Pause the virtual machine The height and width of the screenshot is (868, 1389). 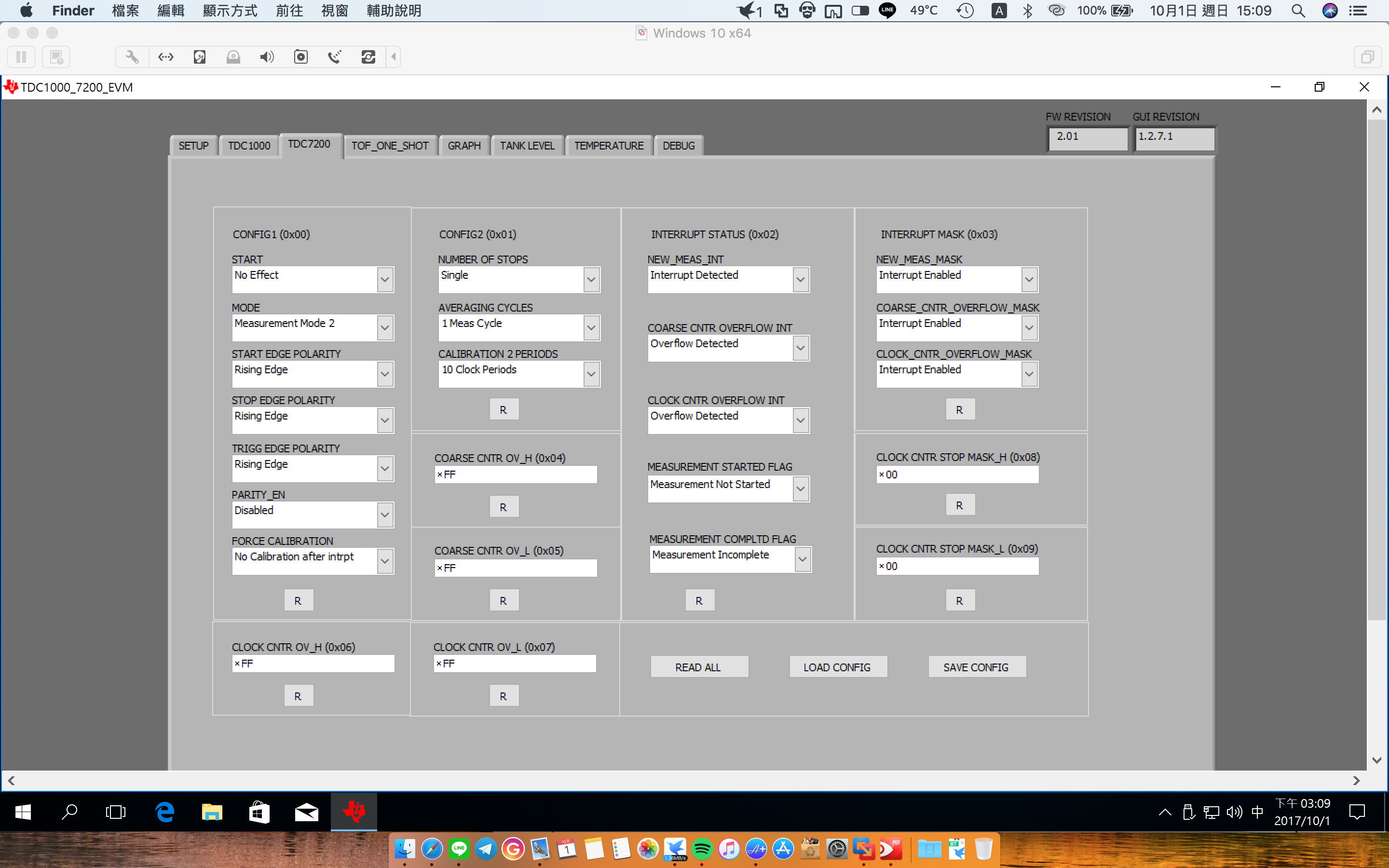pos(21,57)
